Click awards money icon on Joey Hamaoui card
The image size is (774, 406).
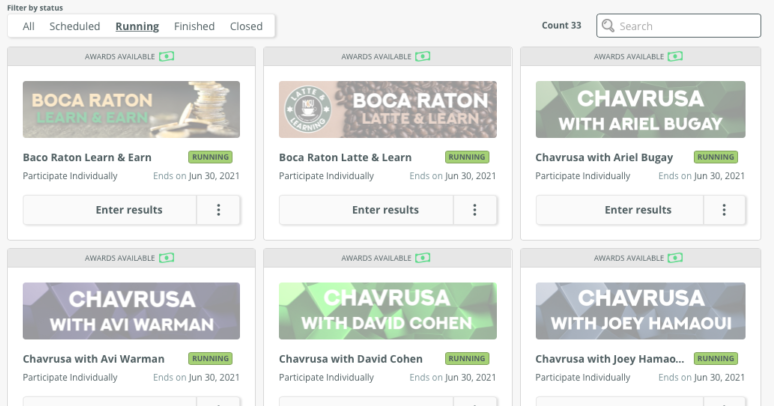(x=676, y=258)
